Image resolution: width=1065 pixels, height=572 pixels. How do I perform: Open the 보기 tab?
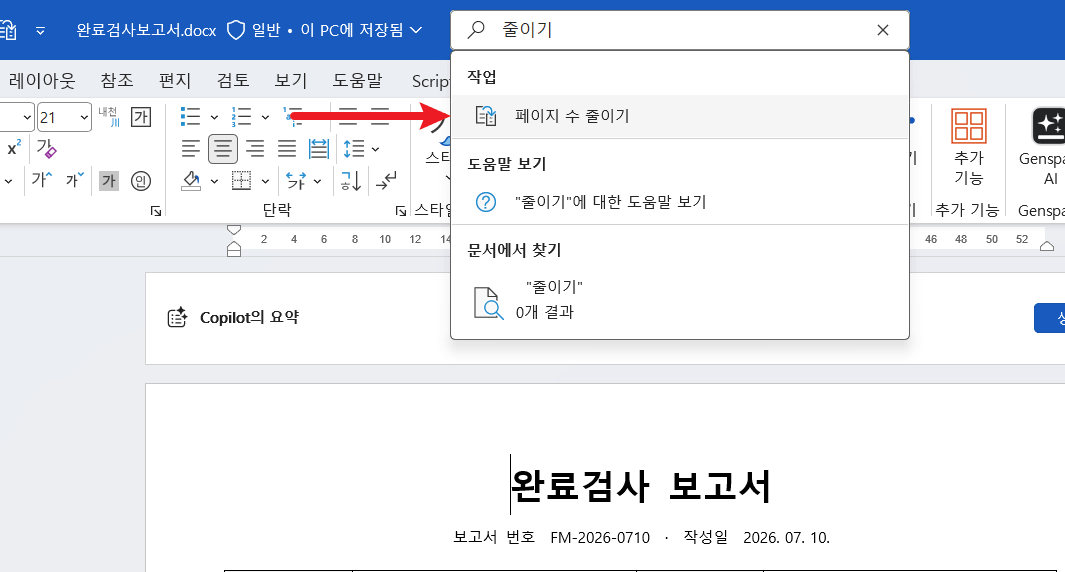pos(291,80)
